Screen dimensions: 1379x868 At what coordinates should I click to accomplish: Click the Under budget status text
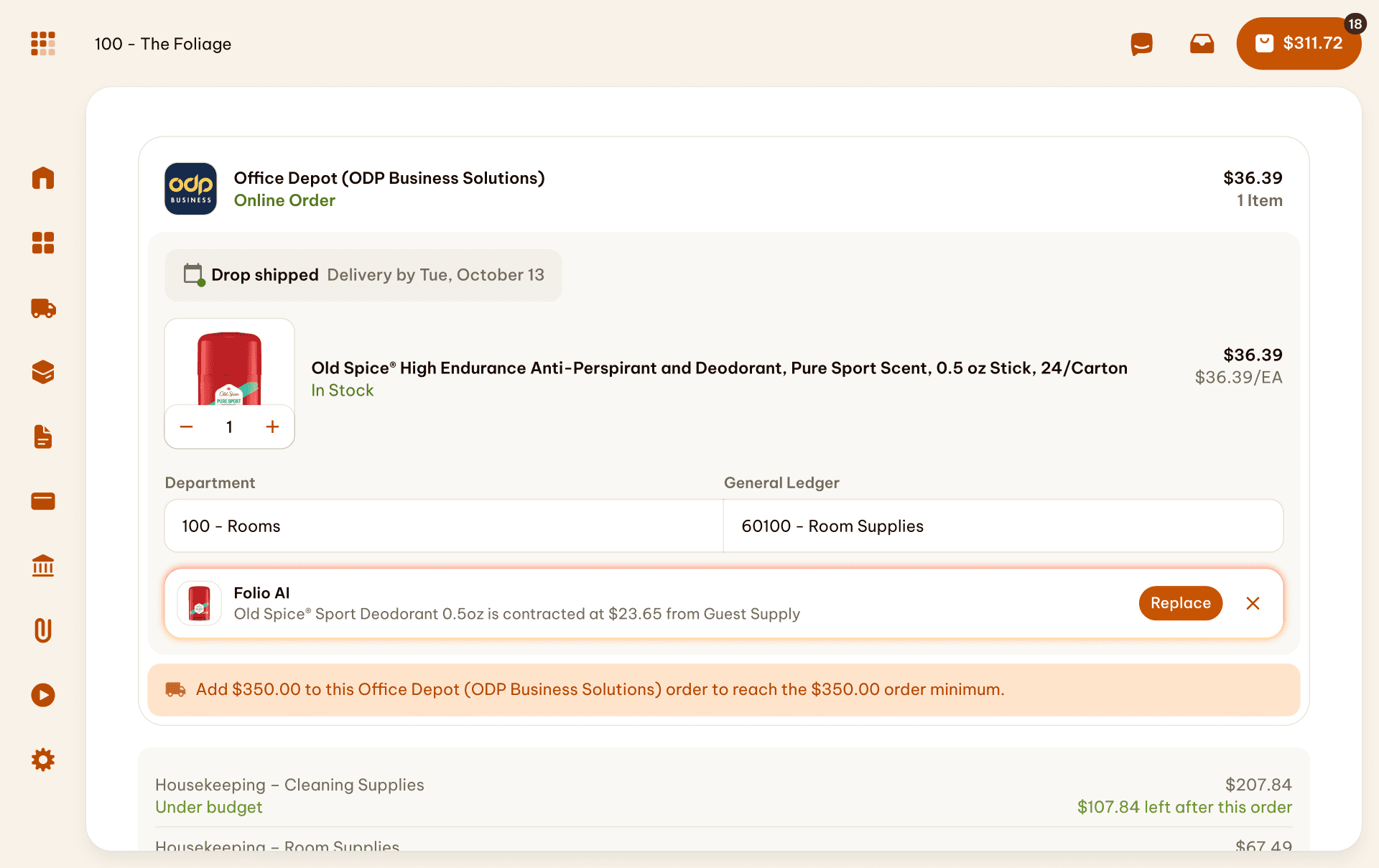209,807
